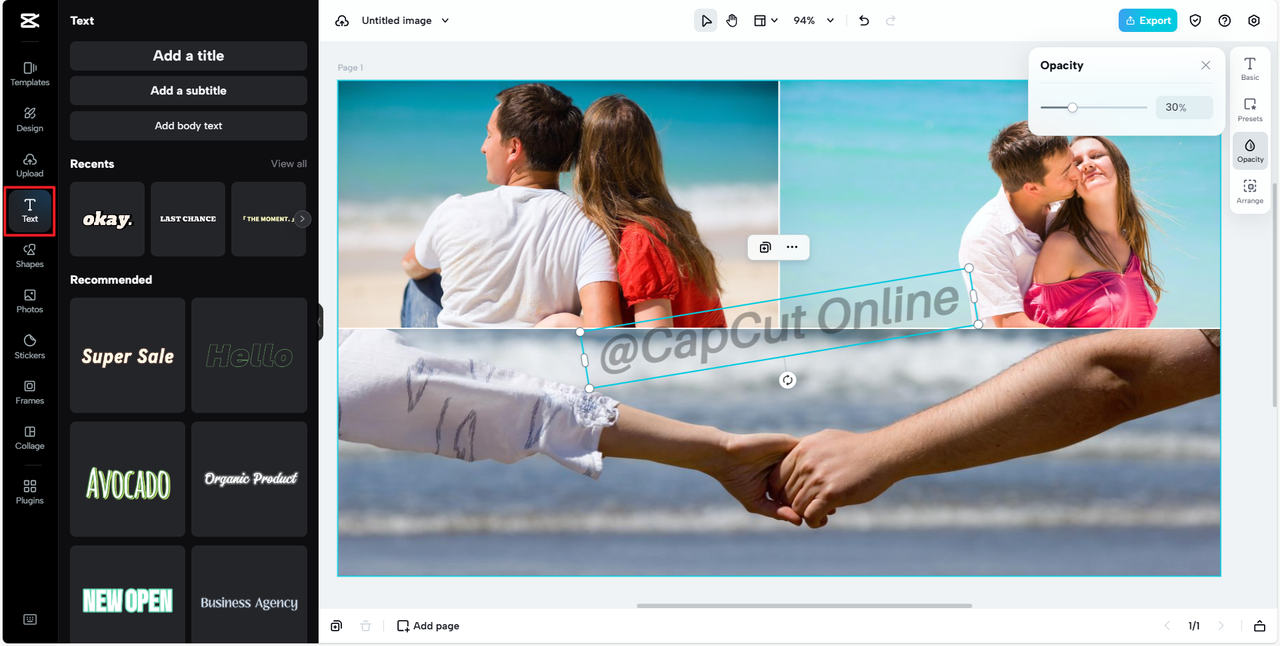Open the Basic text panel
The image size is (1280, 646).
(1250, 69)
